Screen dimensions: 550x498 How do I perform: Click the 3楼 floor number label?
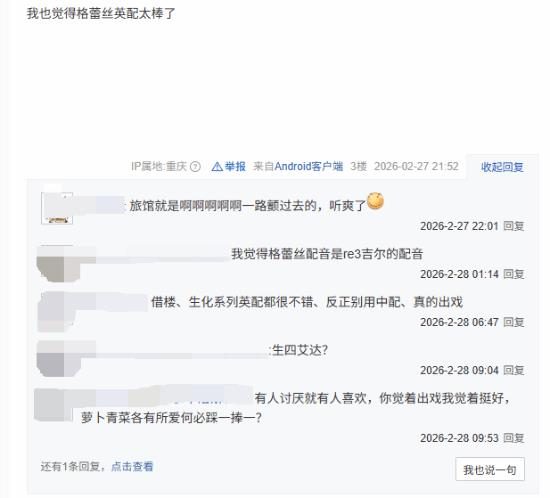pos(358,166)
